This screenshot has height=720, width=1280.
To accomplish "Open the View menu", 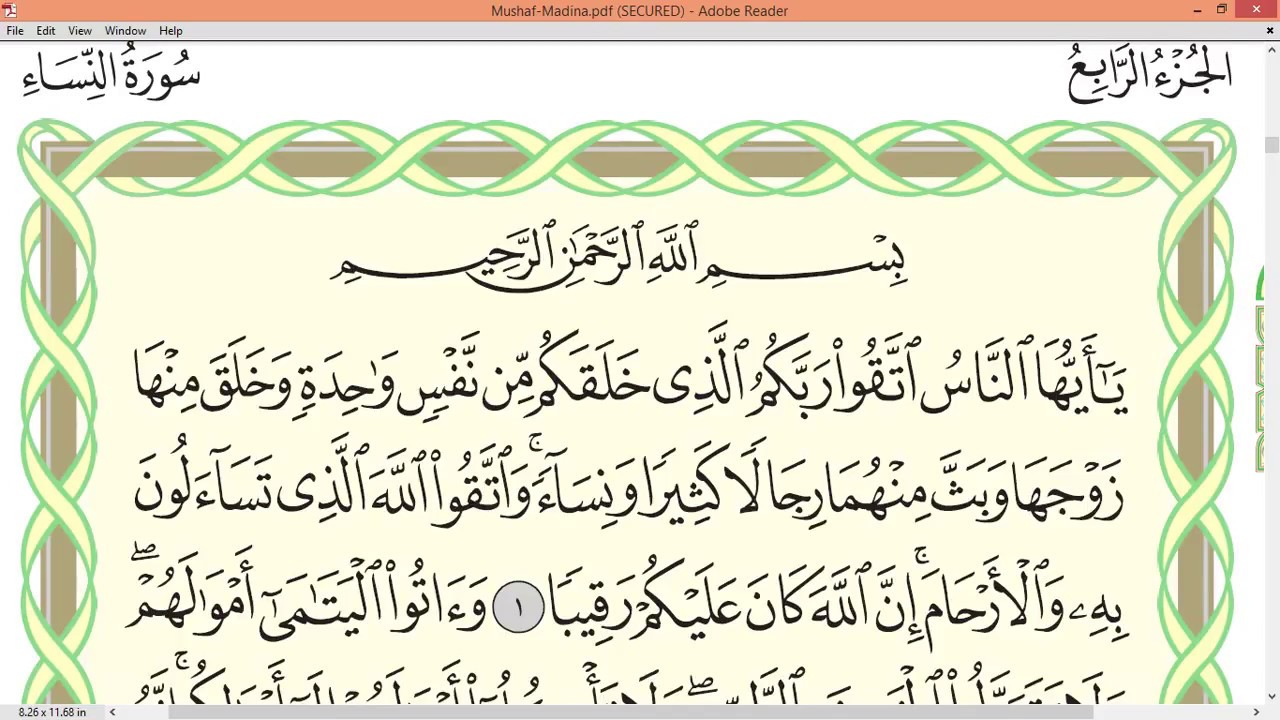I will 80,31.
